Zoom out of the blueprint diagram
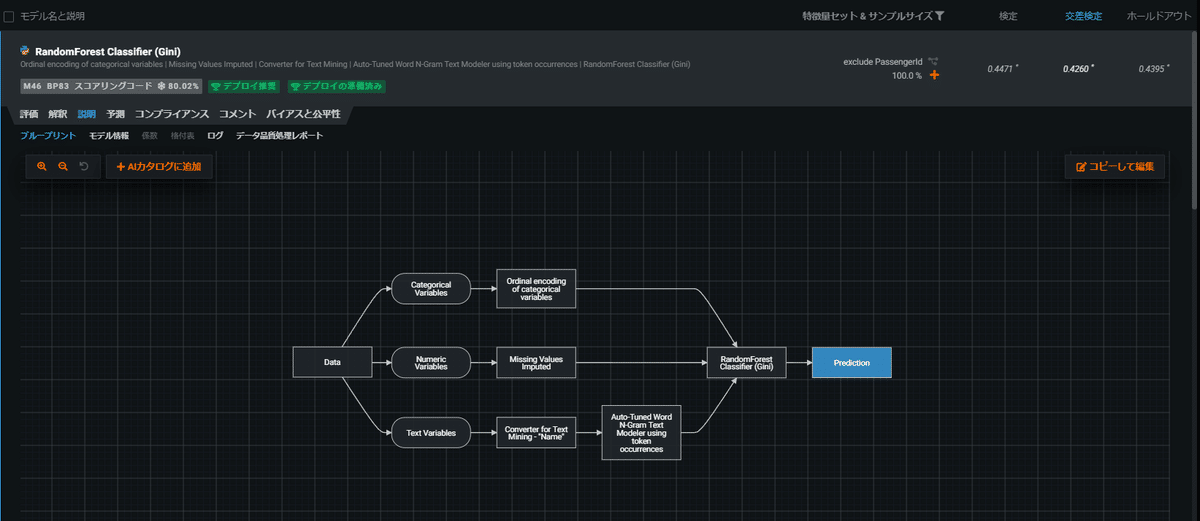Image resolution: width=1200 pixels, height=521 pixels. click(x=63, y=167)
